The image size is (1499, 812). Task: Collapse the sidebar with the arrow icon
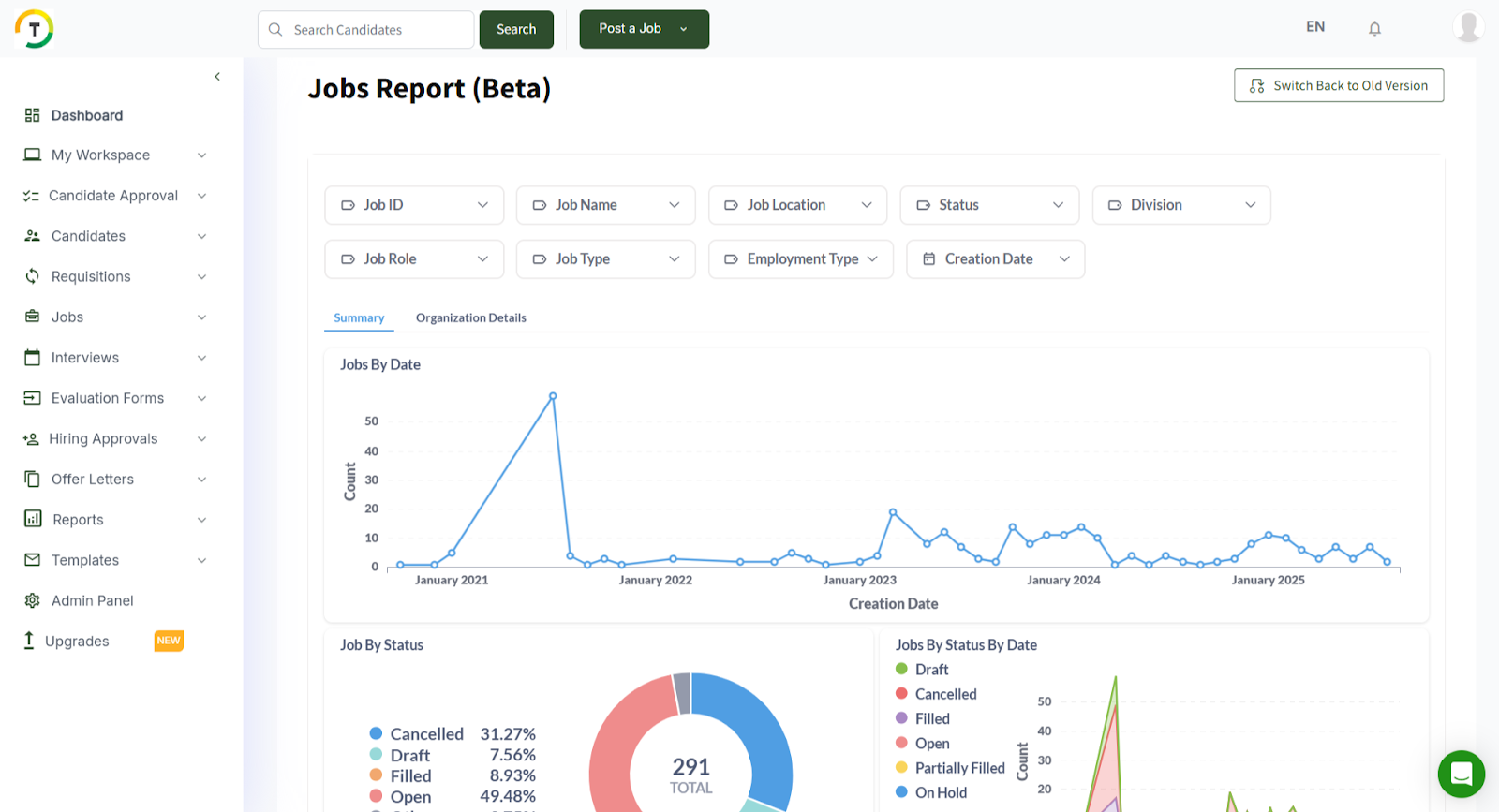[217, 77]
